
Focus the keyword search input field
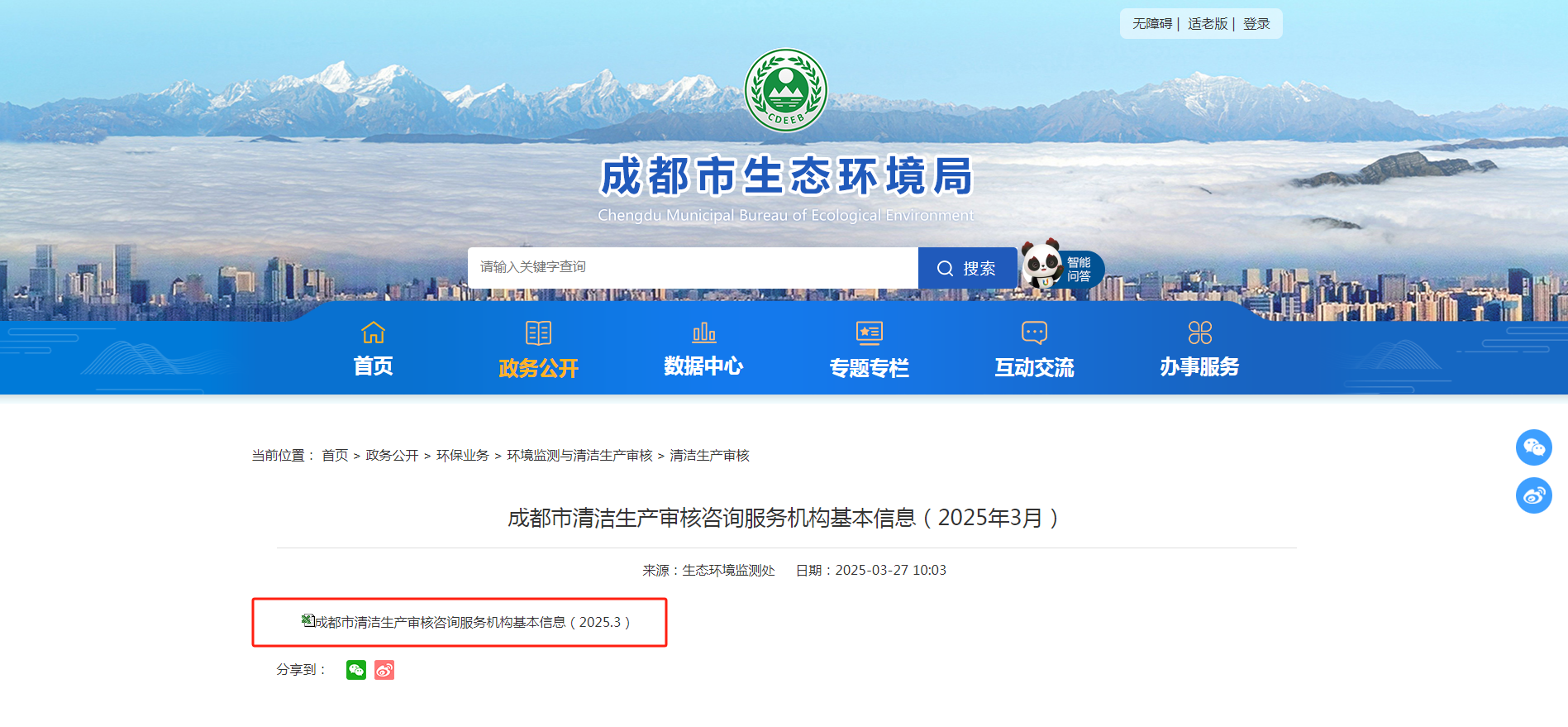point(693,268)
